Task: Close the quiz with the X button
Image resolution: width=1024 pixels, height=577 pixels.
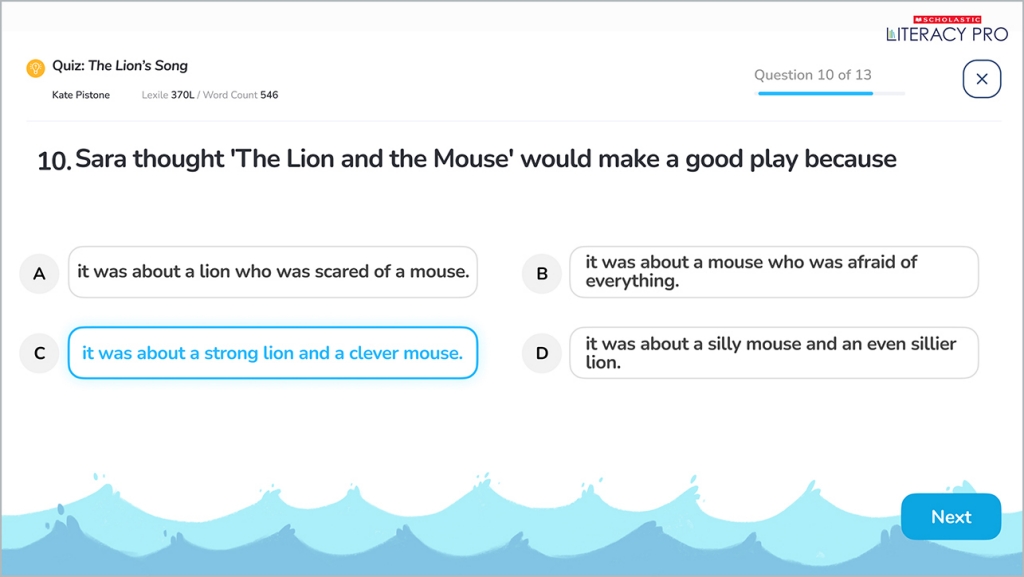Action: click(981, 79)
